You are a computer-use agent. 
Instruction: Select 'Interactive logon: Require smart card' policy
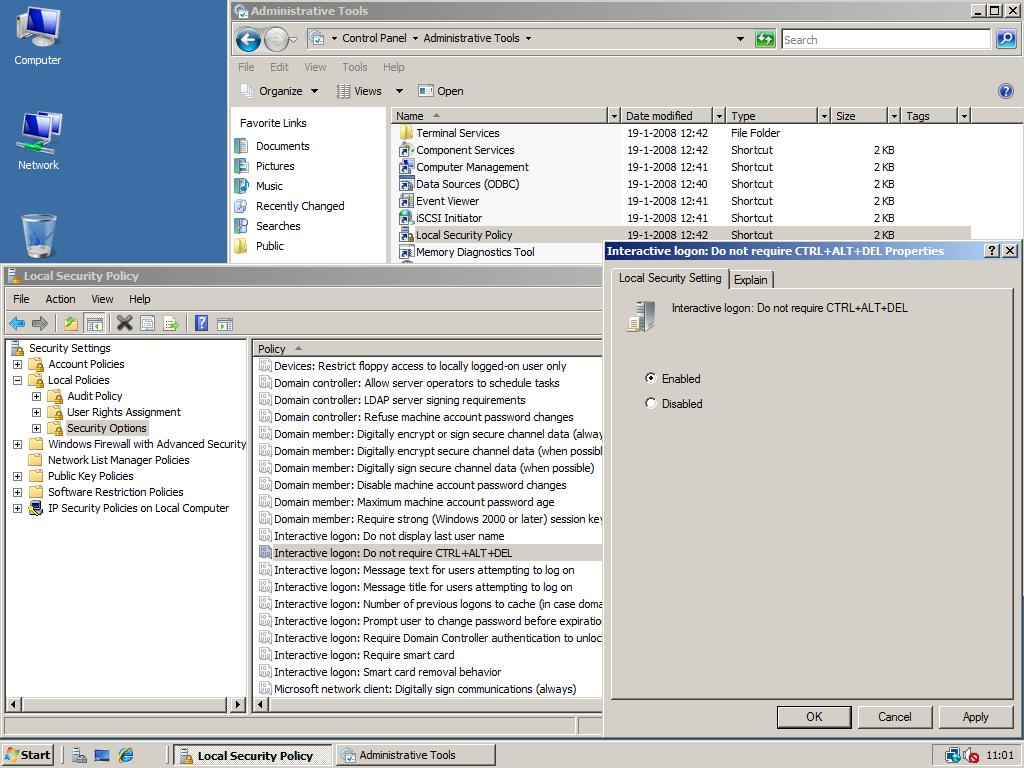[364, 655]
